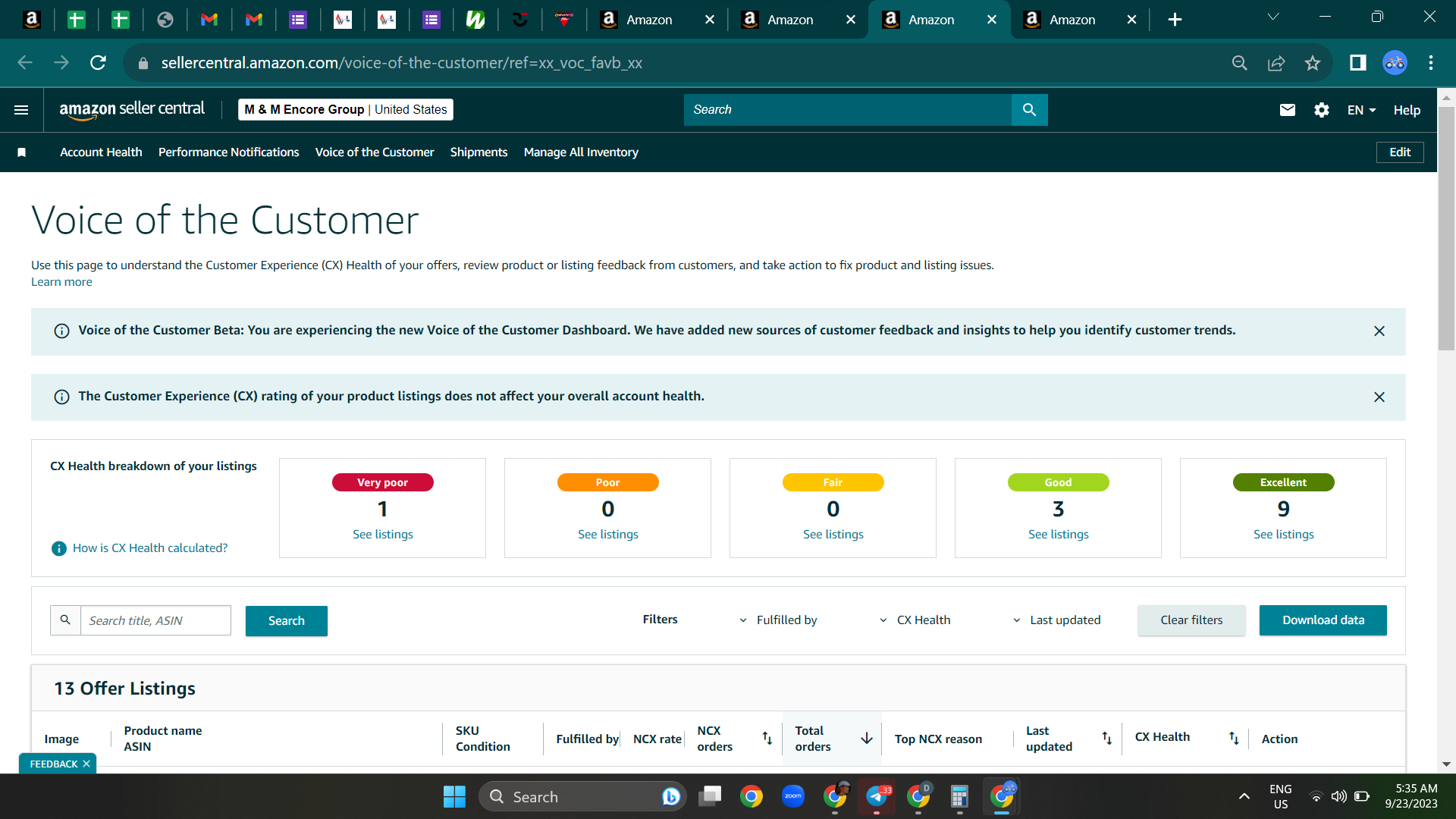The width and height of the screenshot is (1456, 819).
Task: Click the bookmark flag icon in favorites bar
Action: point(22,152)
